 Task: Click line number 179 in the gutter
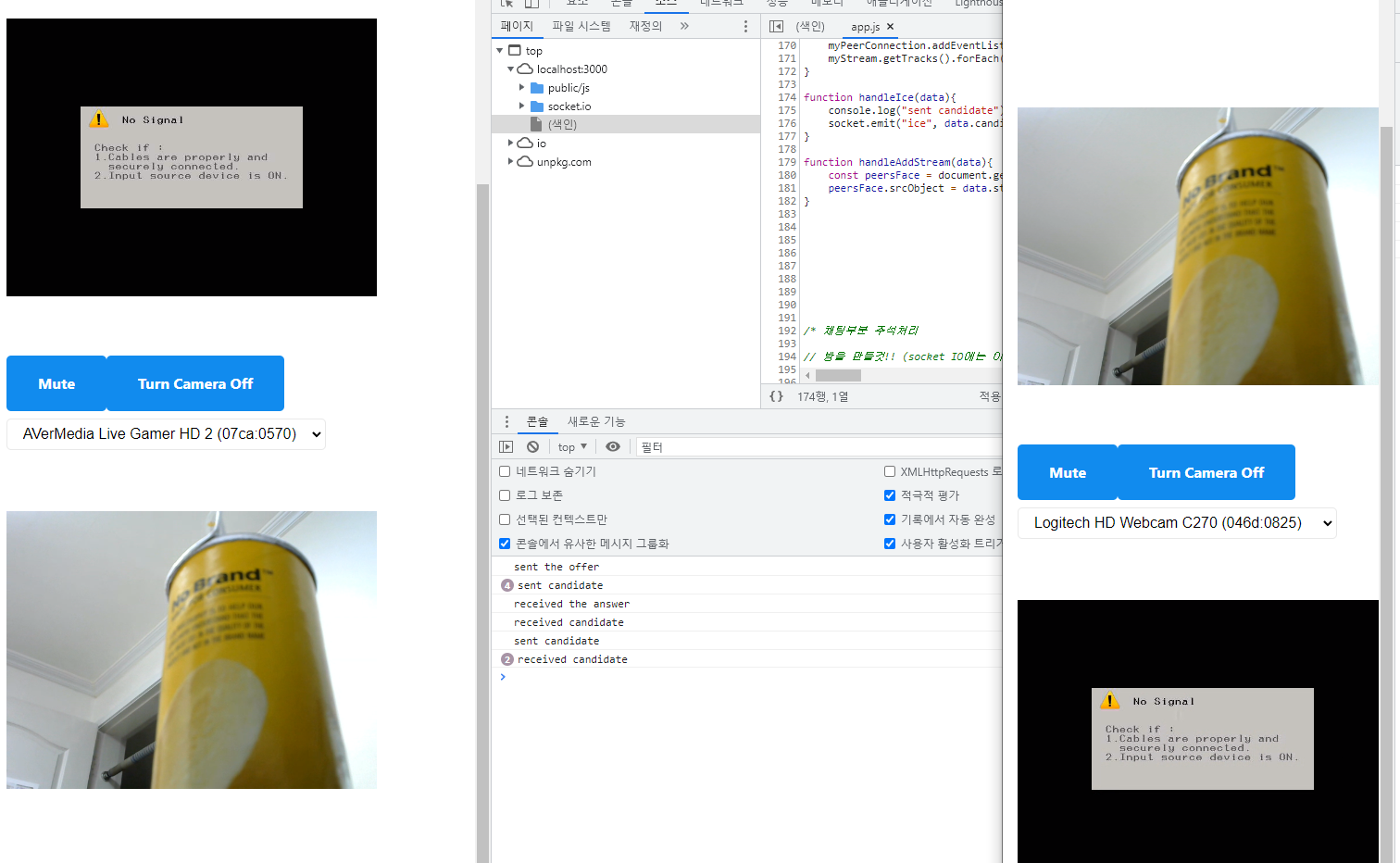[787, 162]
